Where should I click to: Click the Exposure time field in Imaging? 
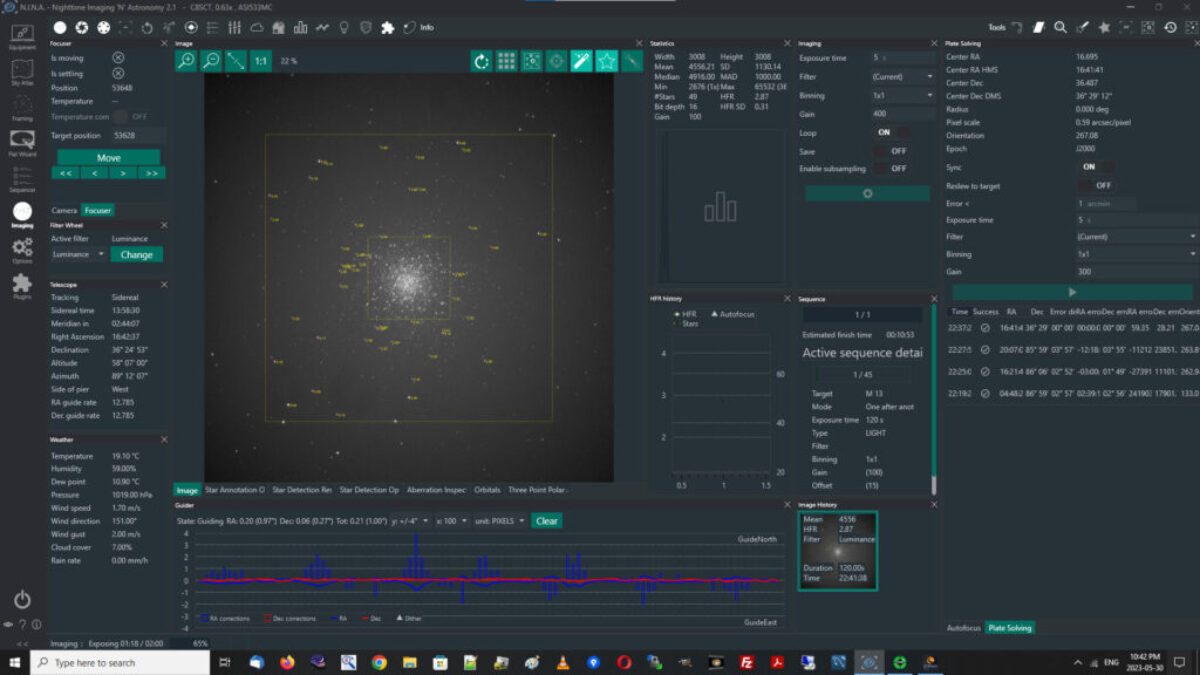[x=902, y=58]
